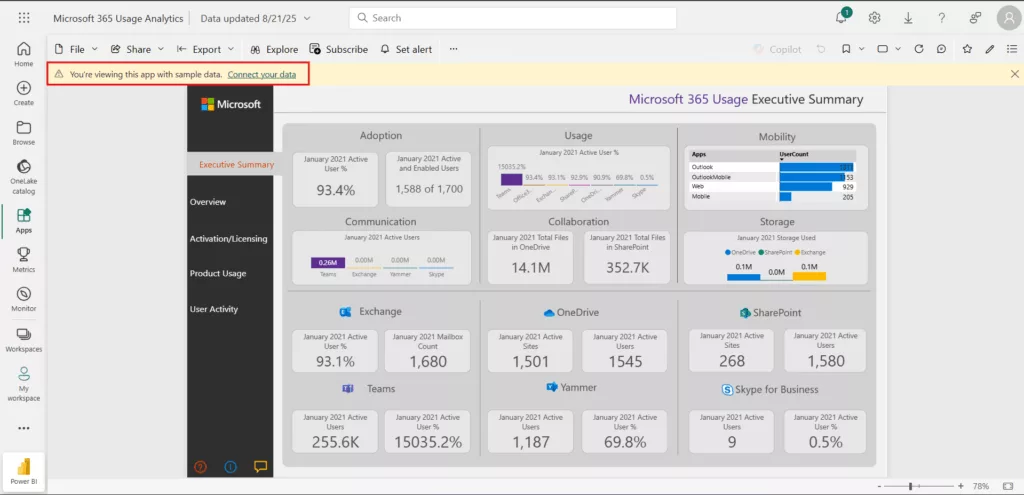The image size is (1024, 495).
Task: Click the zoom out minus button
Action: 879,487
